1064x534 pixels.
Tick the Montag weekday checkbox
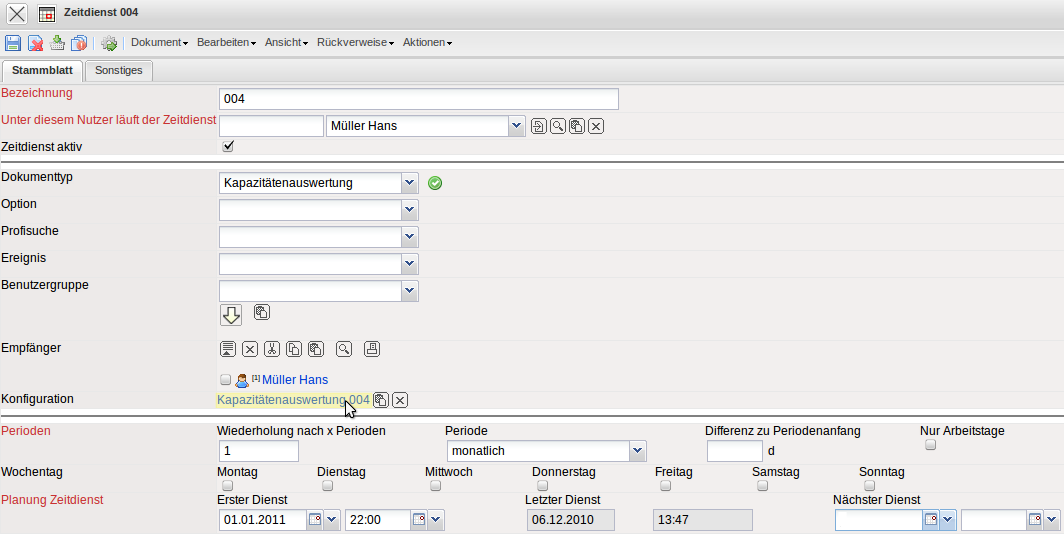226,486
